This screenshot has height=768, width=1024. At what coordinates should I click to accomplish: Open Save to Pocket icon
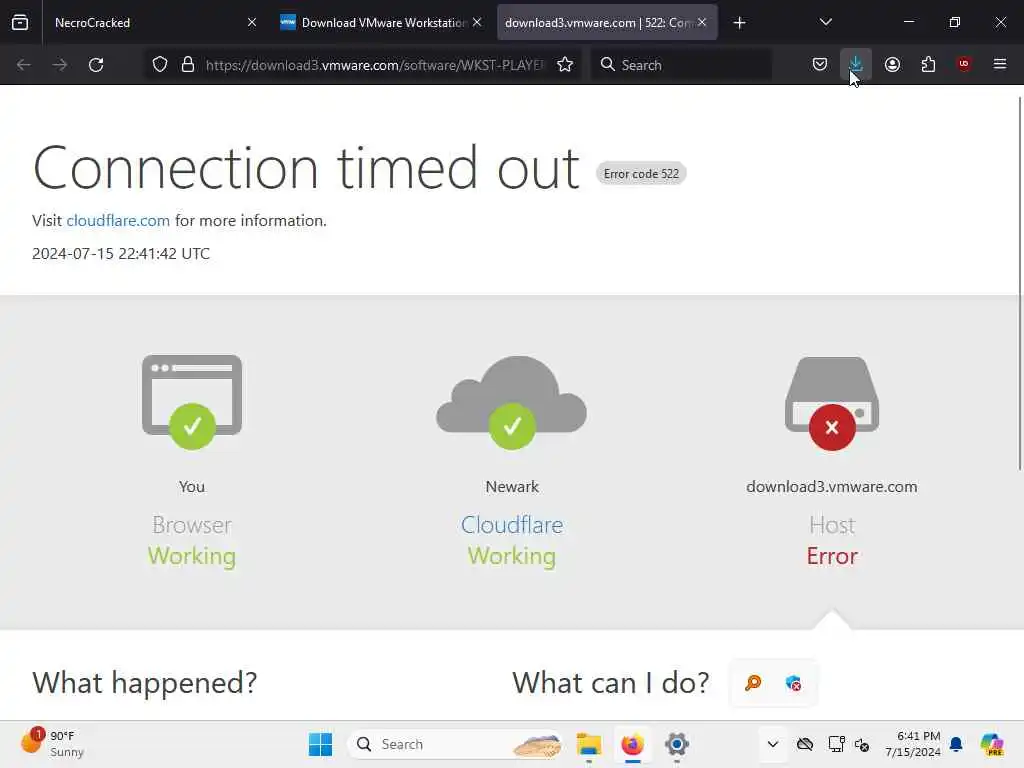point(820,65)
